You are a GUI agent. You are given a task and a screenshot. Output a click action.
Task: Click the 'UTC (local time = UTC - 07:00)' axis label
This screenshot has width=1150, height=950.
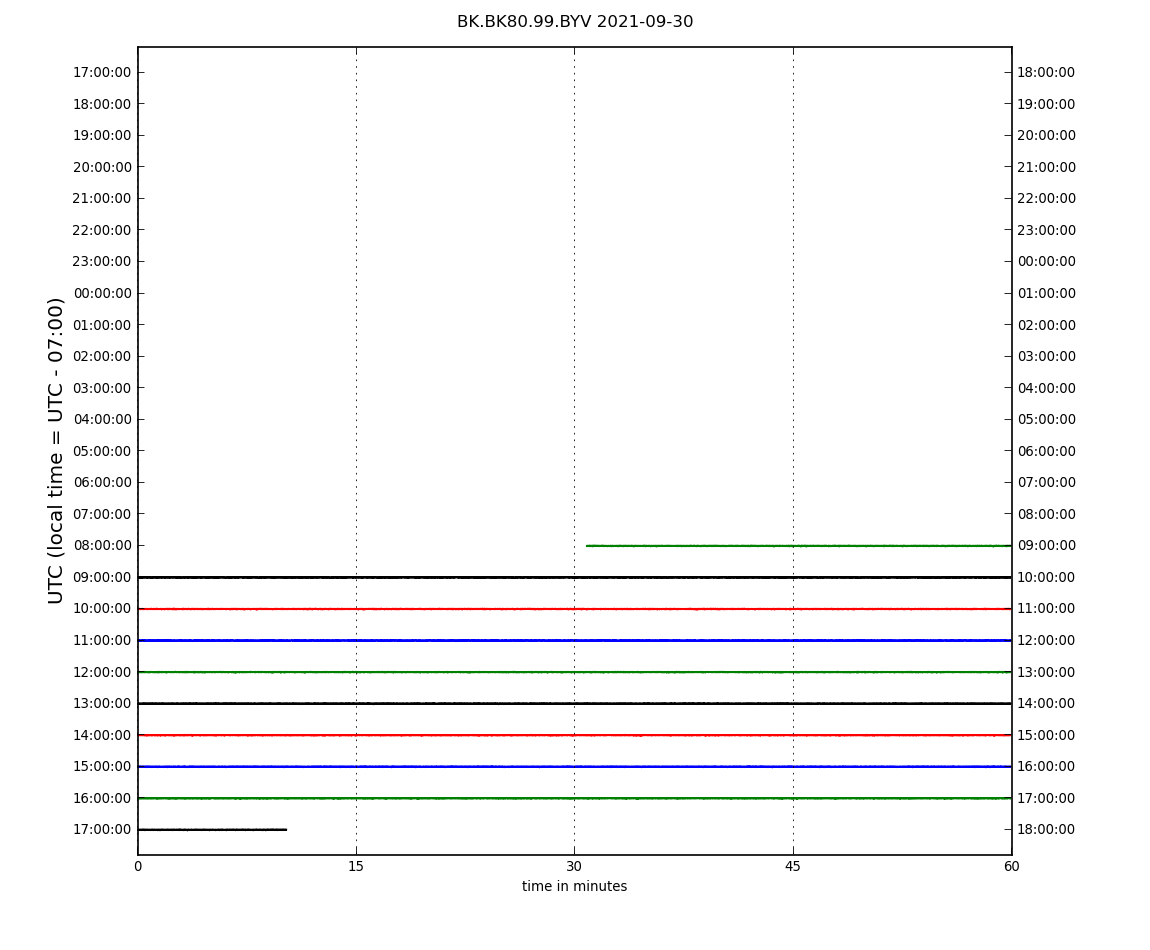point(56,450)
